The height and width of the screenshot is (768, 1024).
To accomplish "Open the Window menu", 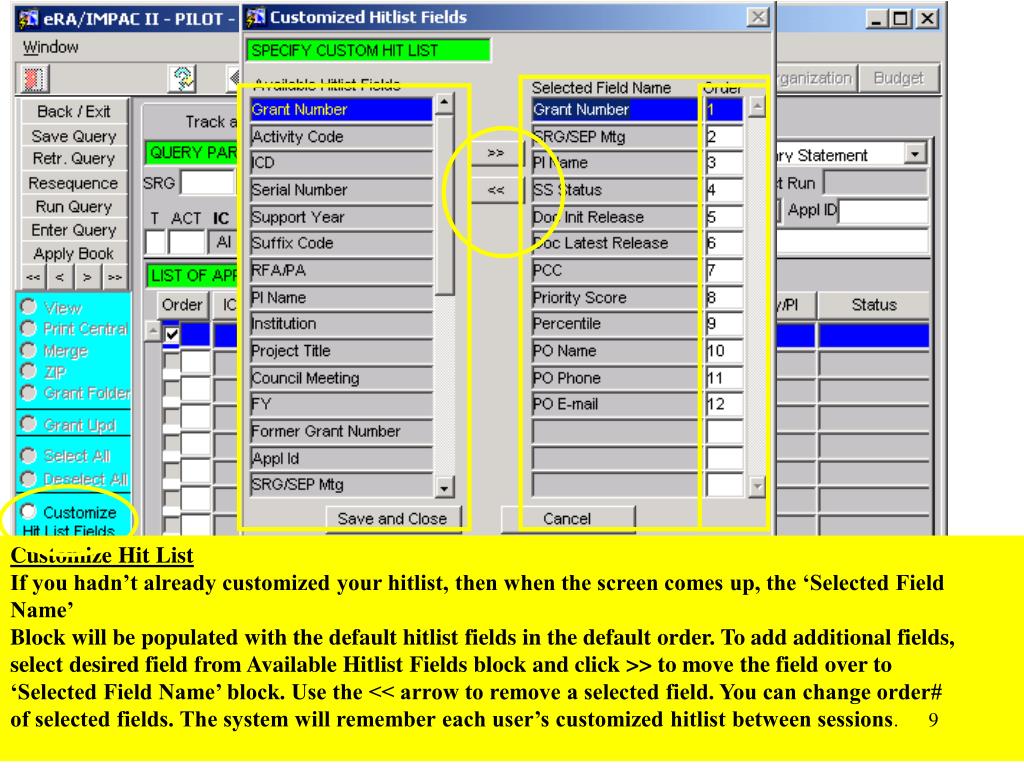I will pyautogui.click(x=50, y=47).
